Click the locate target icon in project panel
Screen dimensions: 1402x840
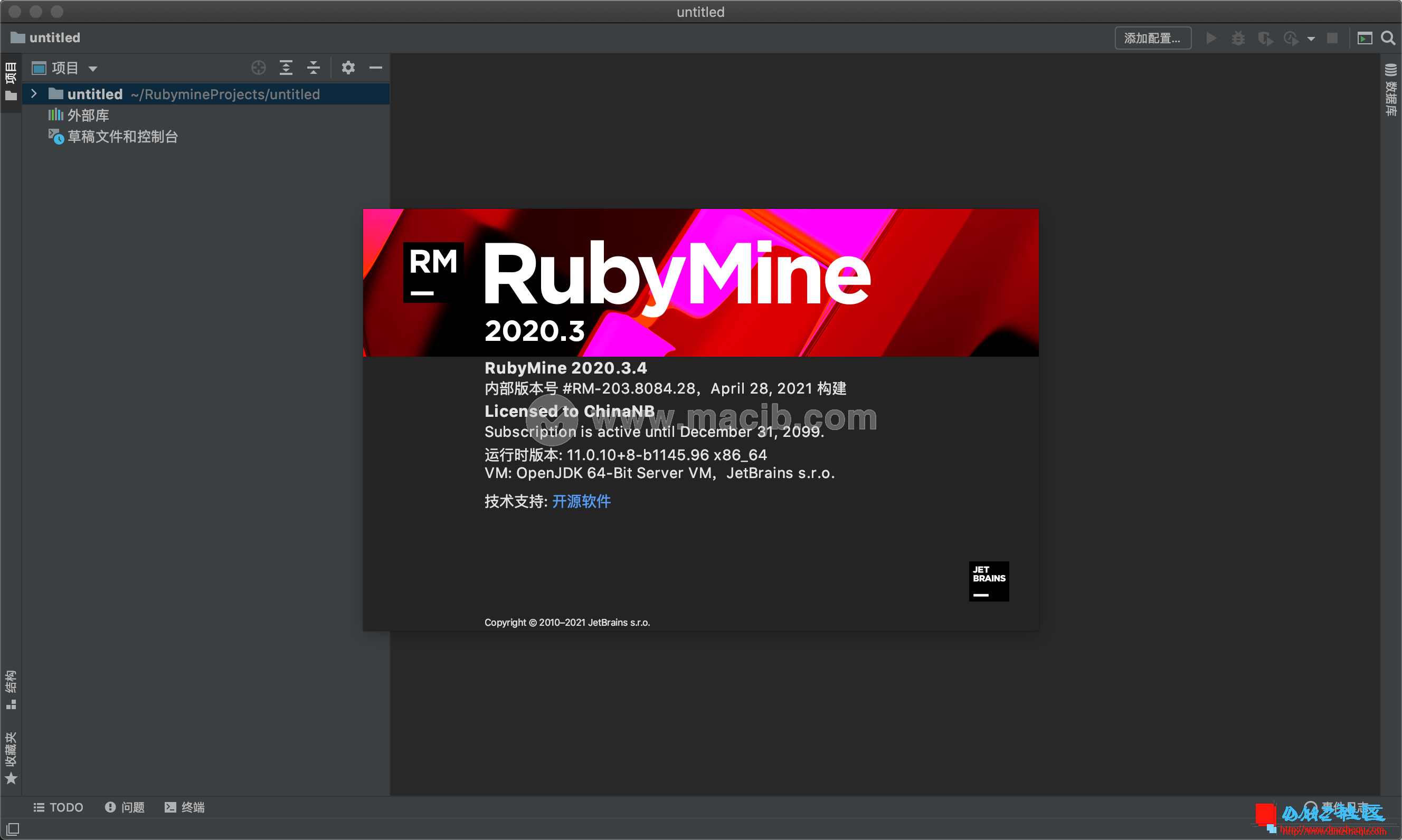click(258, 68)
